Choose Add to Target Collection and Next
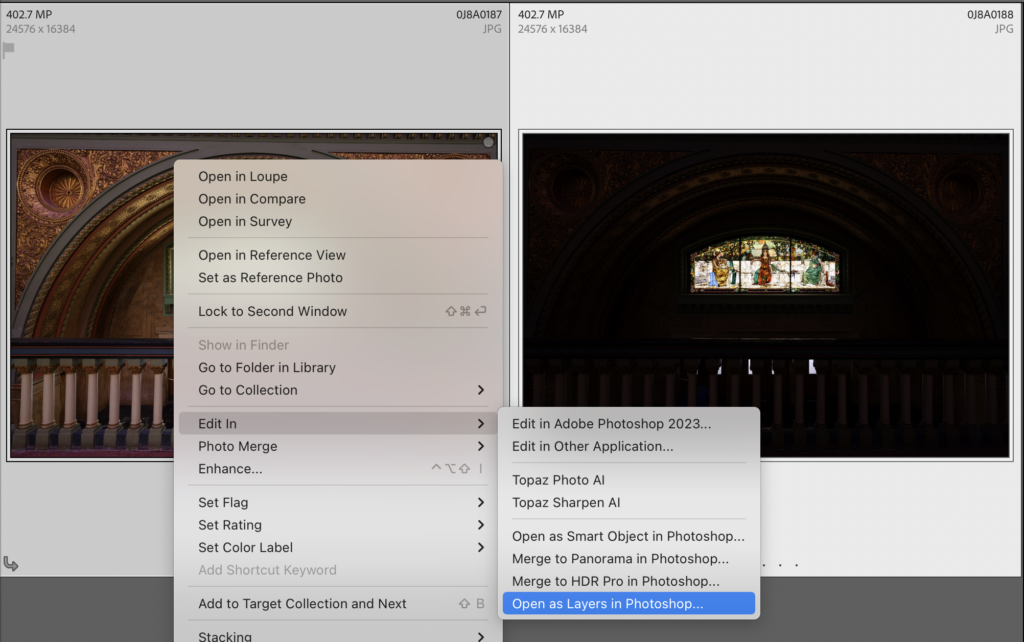 (x=302, y=603)
